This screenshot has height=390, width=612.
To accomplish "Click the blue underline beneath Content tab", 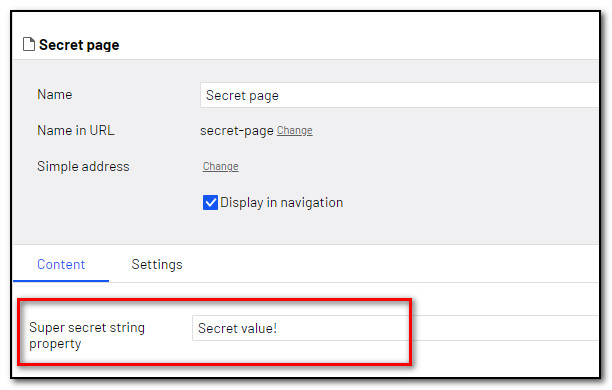I will tap(61, 281).
